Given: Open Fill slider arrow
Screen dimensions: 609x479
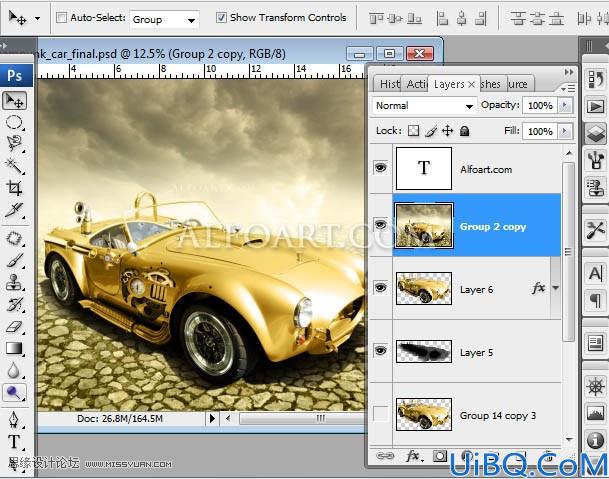Looking at the screenshot, I should point(566,131).
